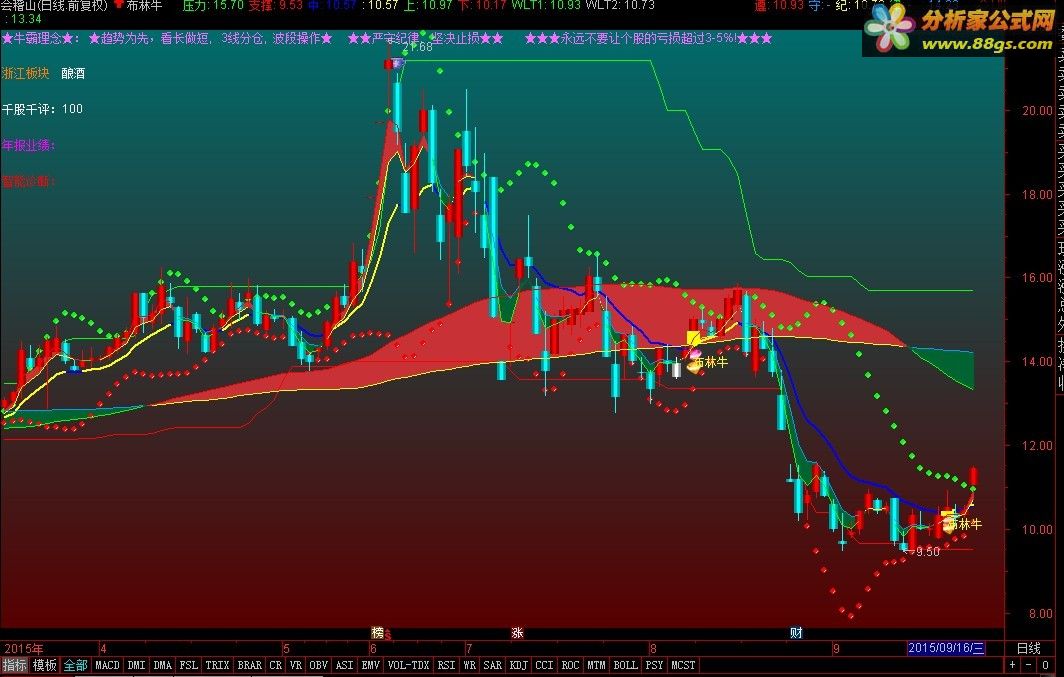Viewport: 1064px width, 677px height.
Task: Click the 10.00 price axis label
Action: 1036,529
